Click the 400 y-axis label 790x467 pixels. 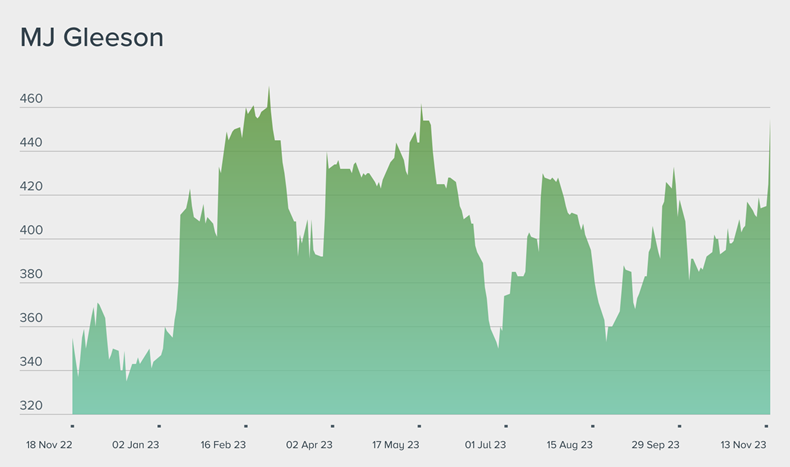(32, 232)
